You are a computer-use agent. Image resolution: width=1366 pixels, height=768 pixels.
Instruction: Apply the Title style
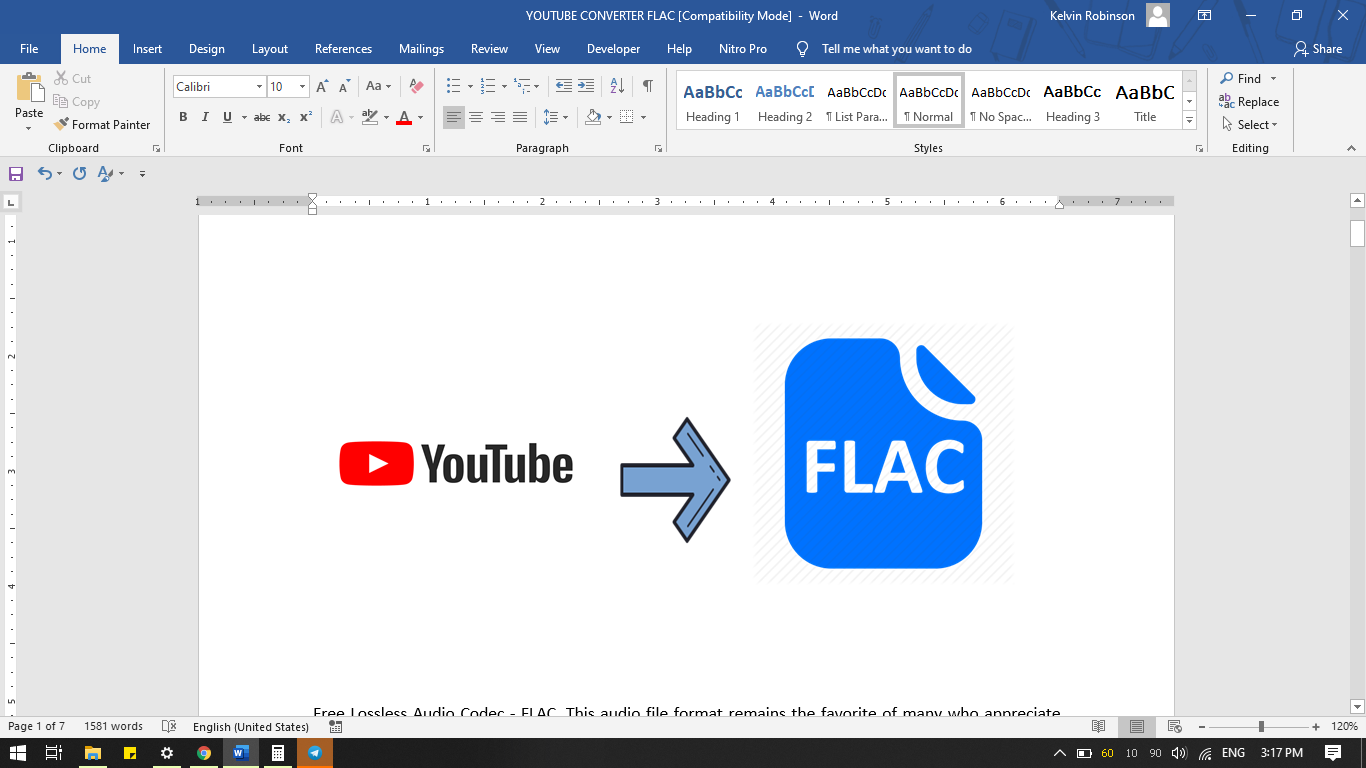1145,101
